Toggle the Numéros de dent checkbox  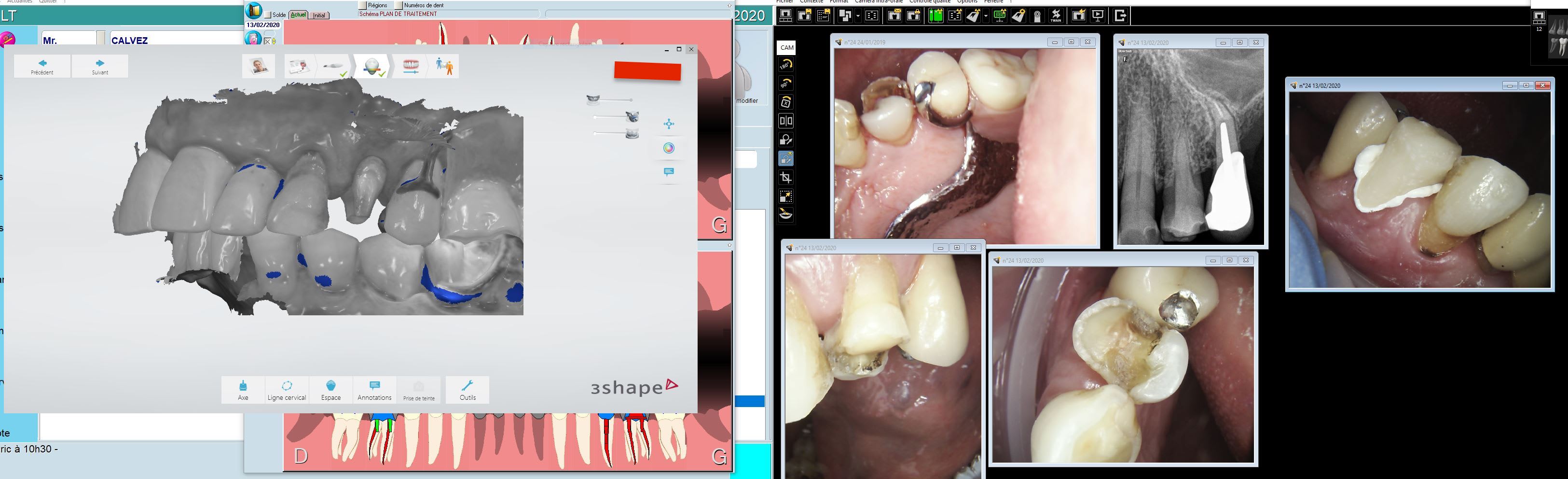pos(399,5)
